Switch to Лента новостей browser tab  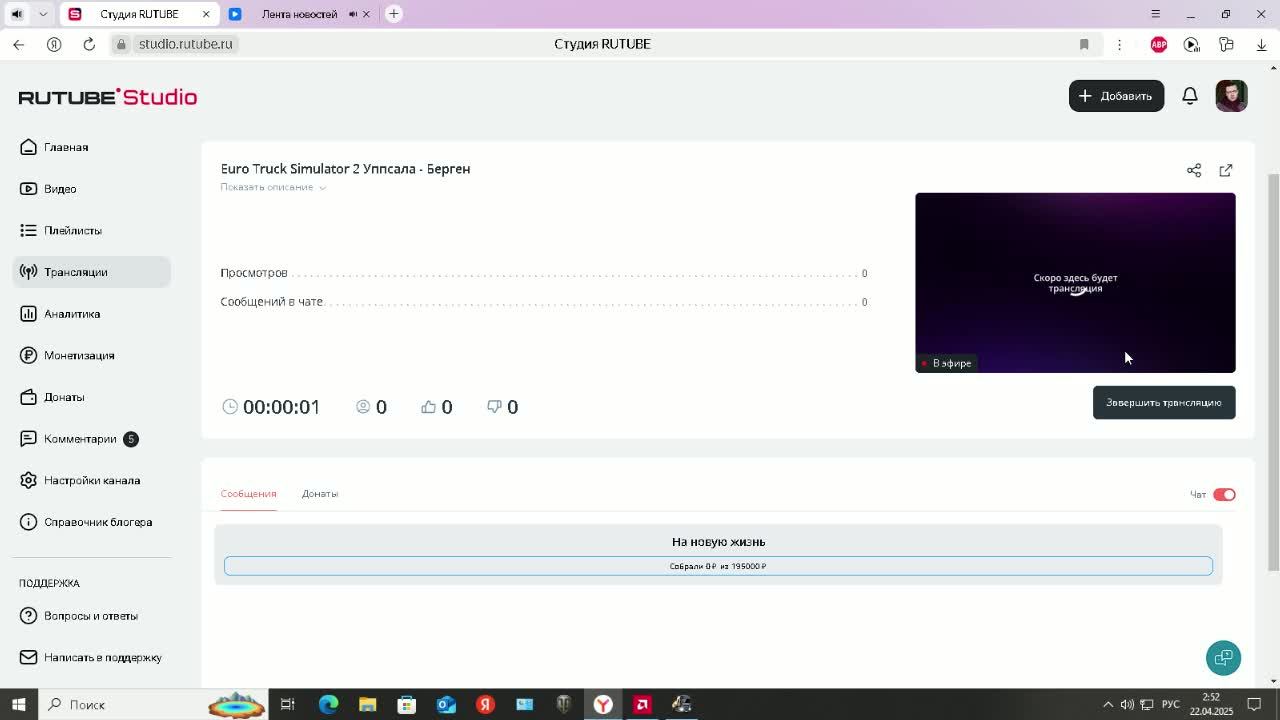click(299, 14)
